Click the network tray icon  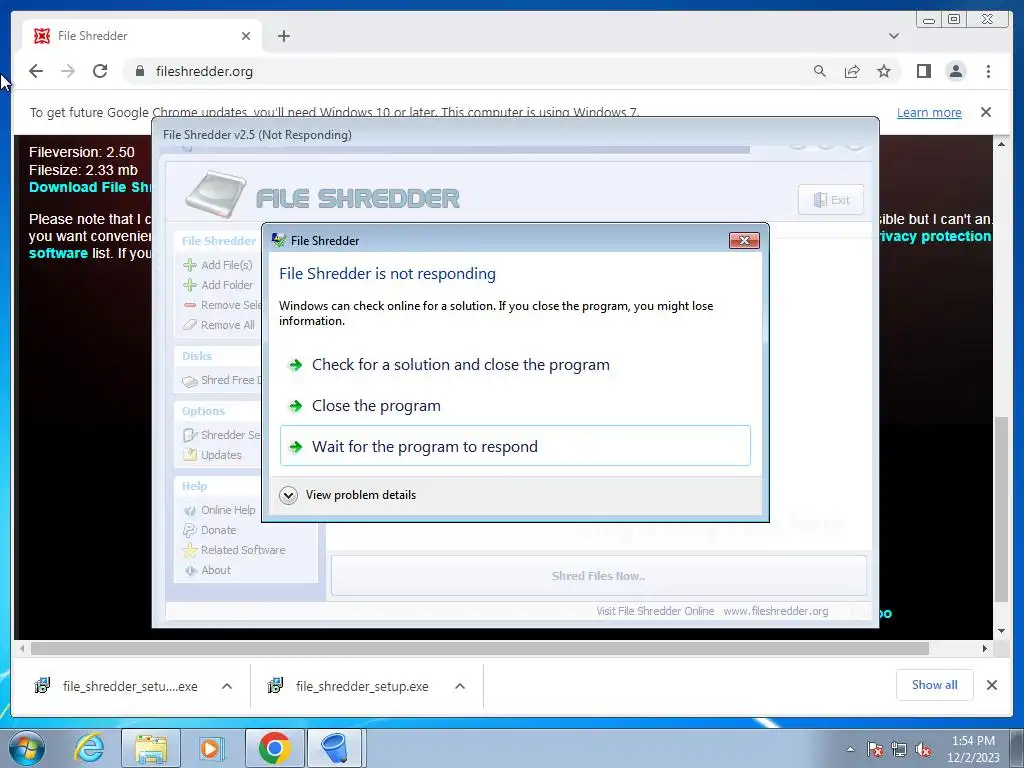coord(899,749)
